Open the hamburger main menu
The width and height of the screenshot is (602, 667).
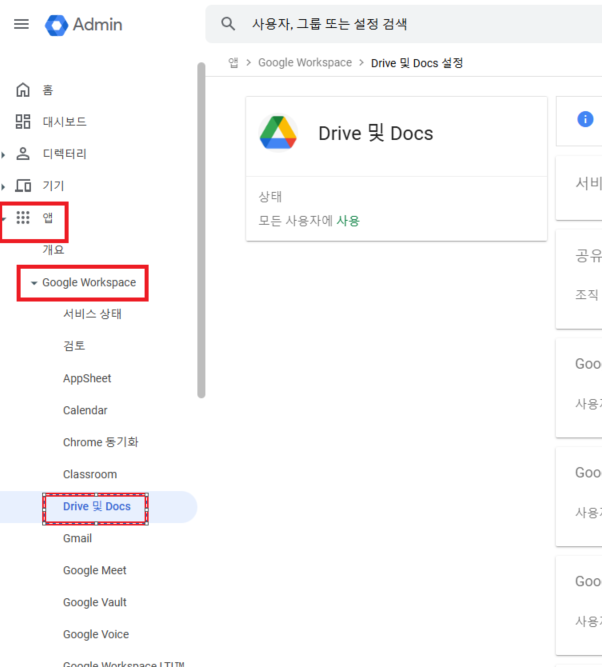point(21,24)
